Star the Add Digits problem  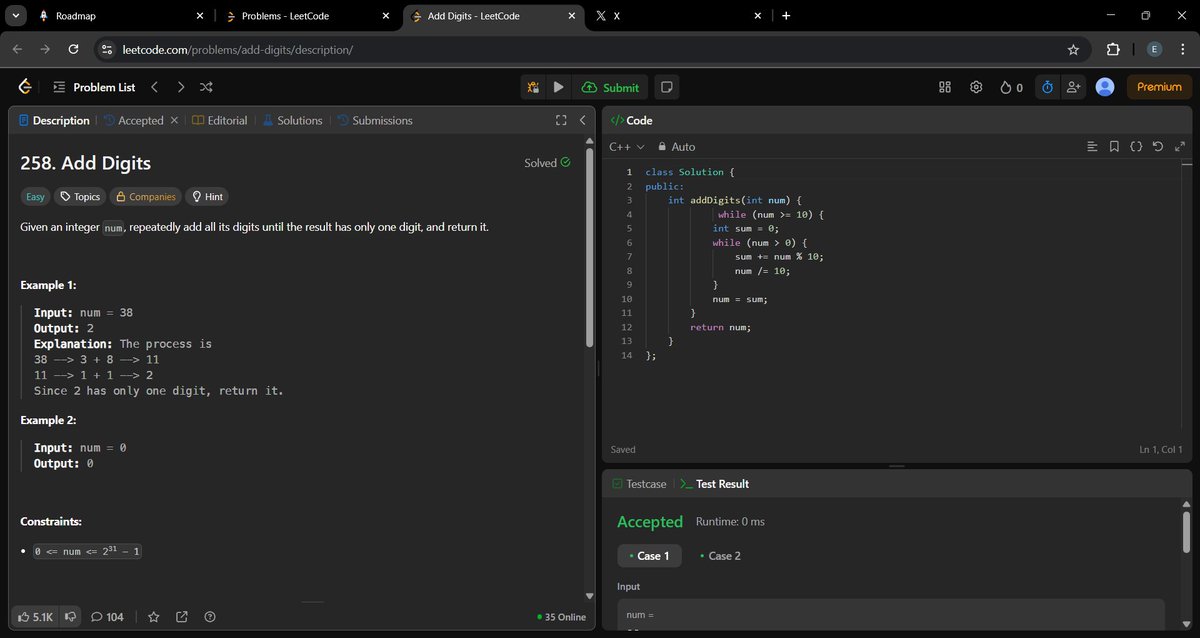pyautogui.click(x=153, y=617)
